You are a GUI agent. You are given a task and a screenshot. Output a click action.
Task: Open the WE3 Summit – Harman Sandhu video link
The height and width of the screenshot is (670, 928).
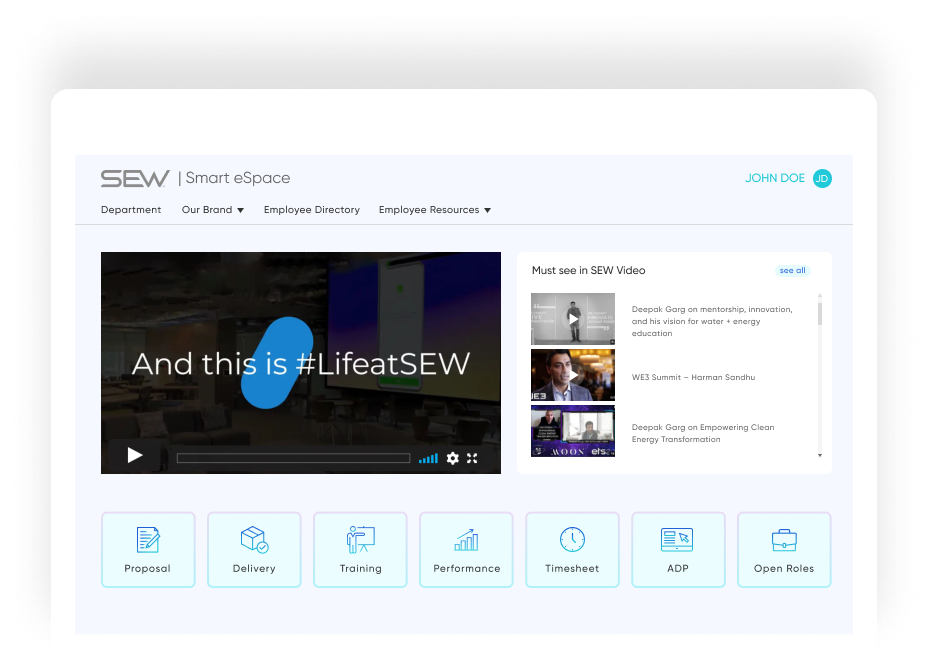(693, 377)
